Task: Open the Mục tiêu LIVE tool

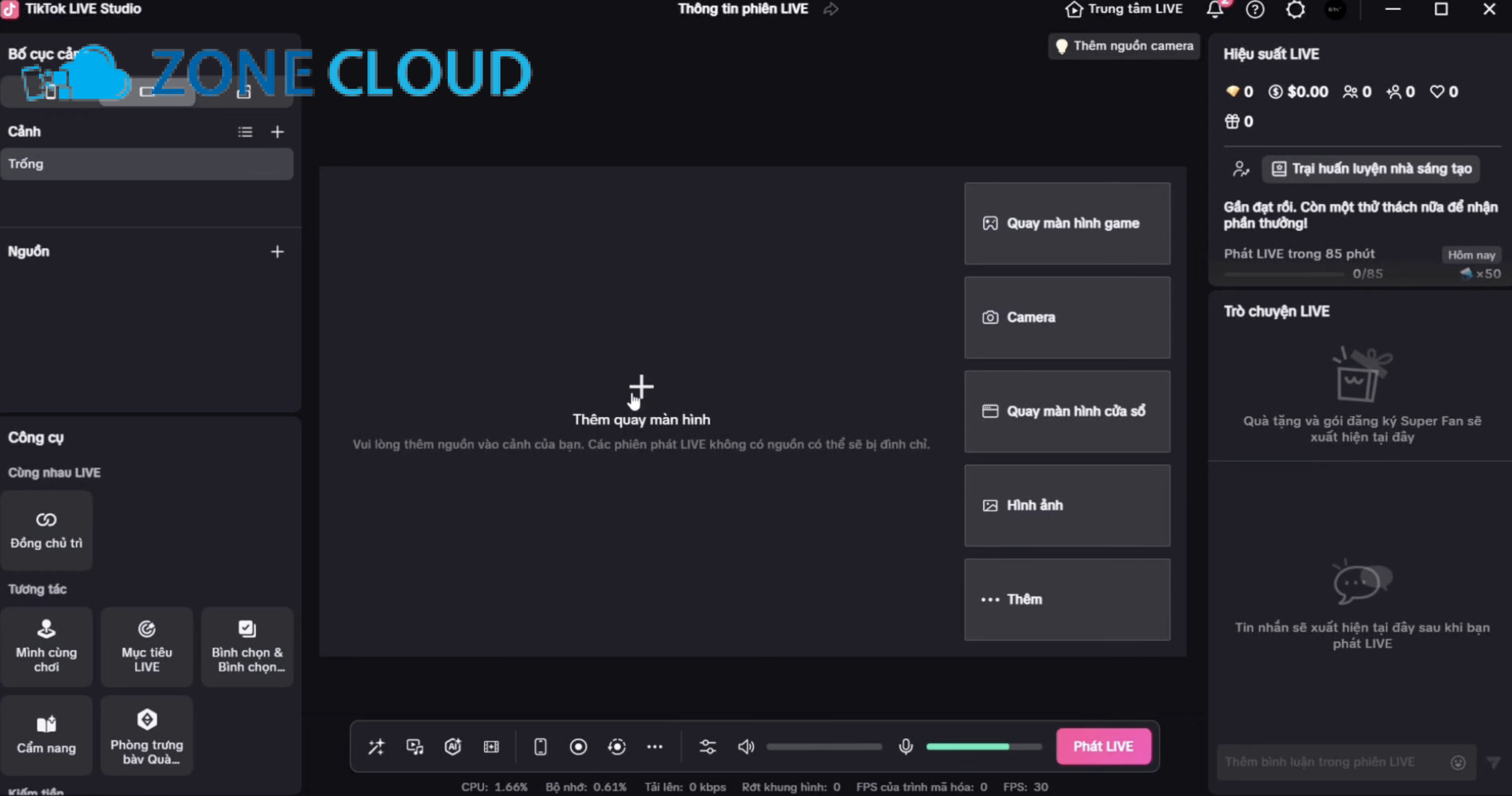Action: (x=146, y=647)
